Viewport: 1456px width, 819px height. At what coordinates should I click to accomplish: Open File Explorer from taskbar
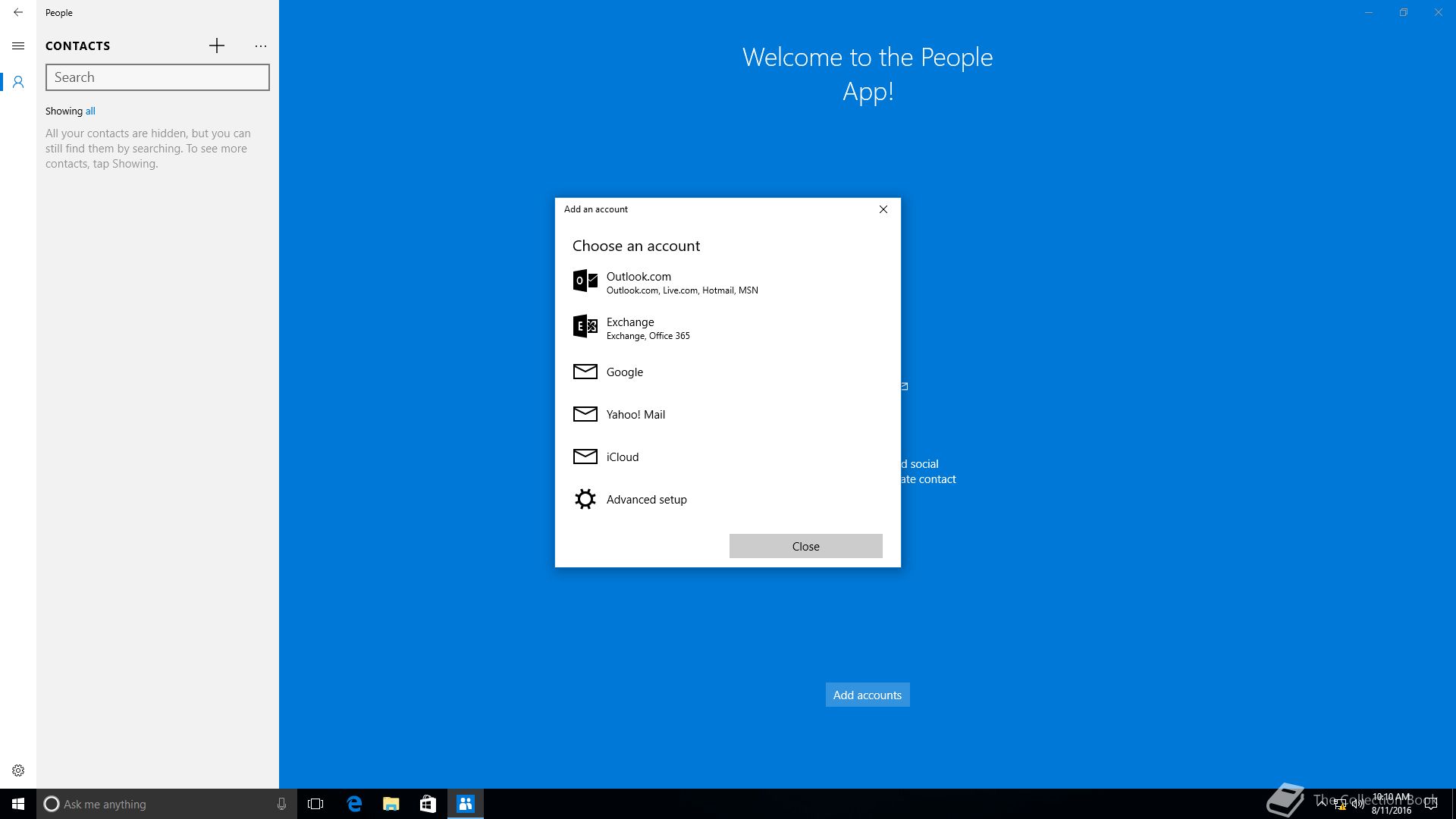point(391,804)
